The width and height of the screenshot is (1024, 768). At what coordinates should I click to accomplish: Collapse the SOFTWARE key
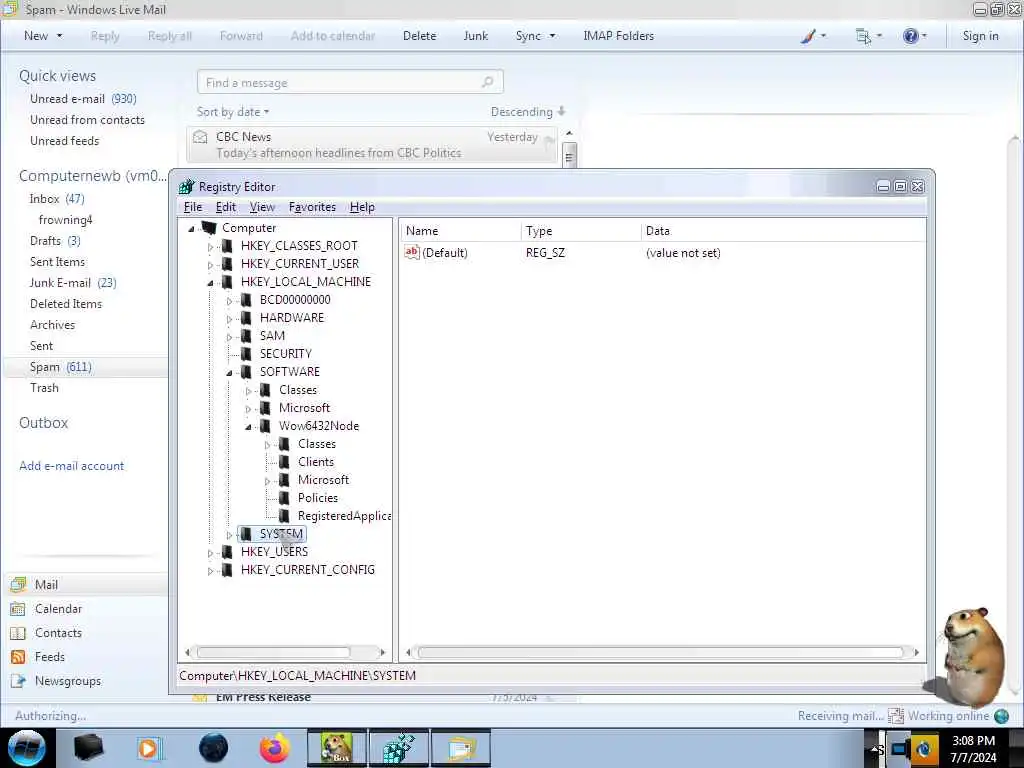229,373
